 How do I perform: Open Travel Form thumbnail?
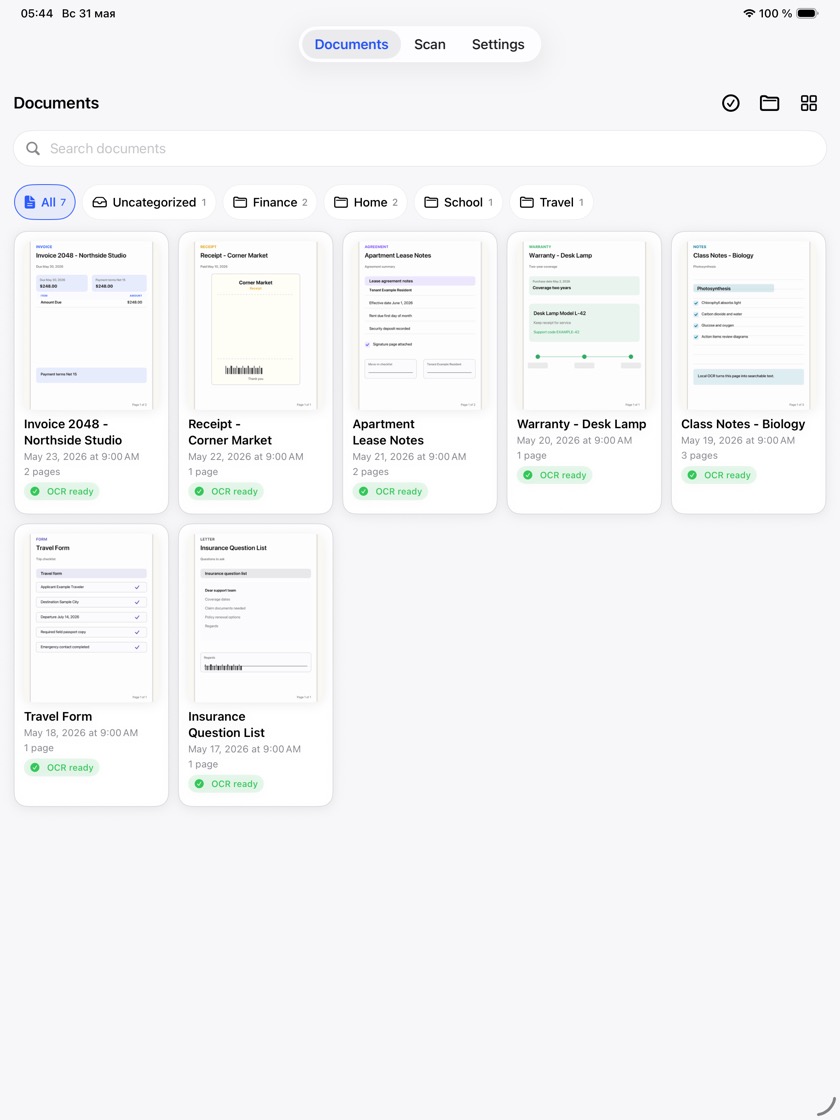91,618
